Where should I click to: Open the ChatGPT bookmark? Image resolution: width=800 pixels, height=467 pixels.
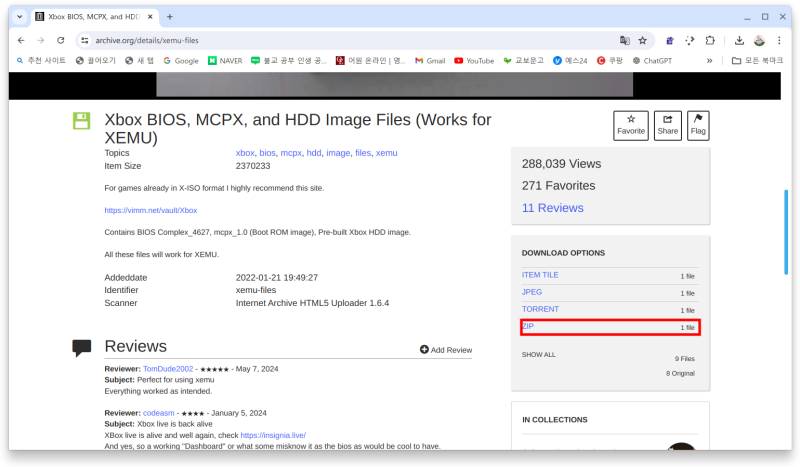[652, 61]
